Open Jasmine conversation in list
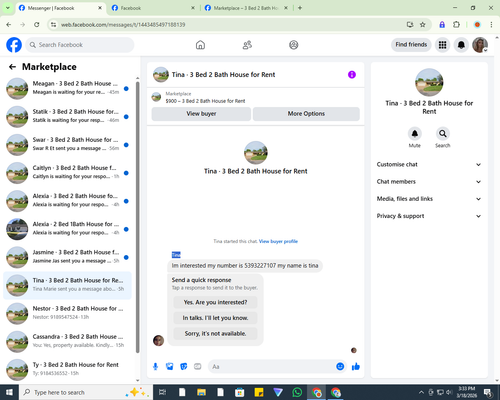 tap(67, 257)
